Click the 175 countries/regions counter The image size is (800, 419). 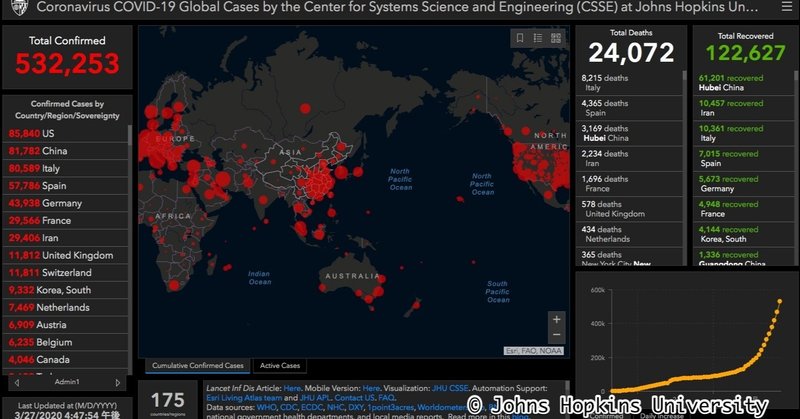coord(168,401)
